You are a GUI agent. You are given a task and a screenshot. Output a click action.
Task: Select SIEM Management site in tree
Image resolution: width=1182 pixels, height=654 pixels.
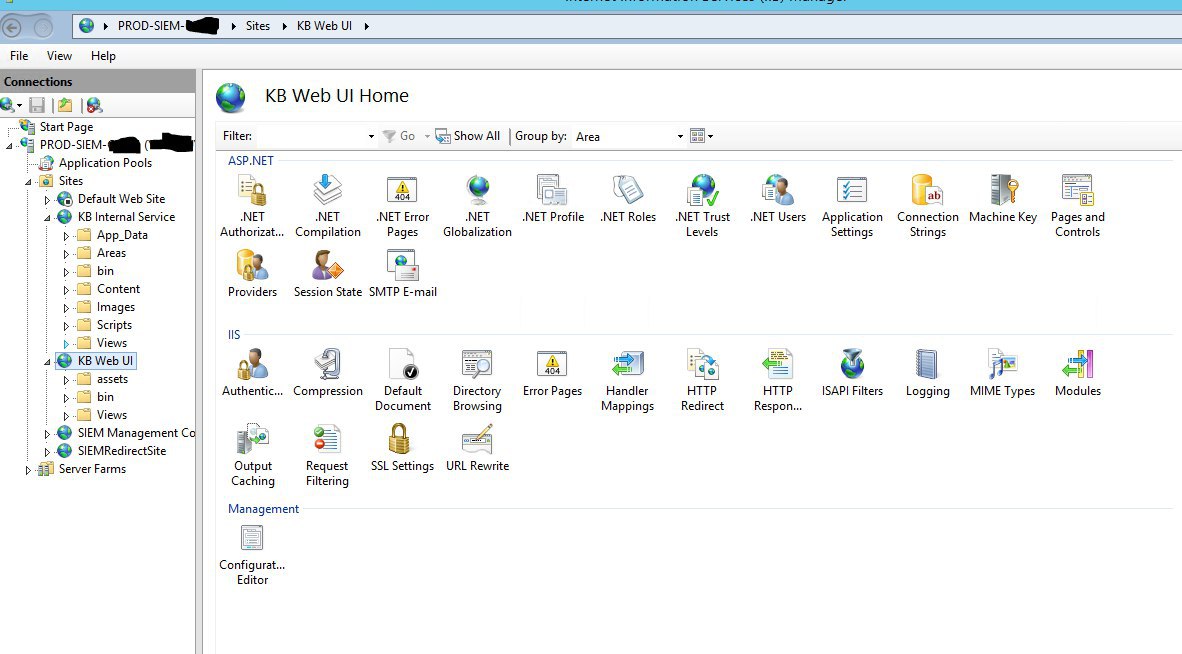click(x=136, y=432)
